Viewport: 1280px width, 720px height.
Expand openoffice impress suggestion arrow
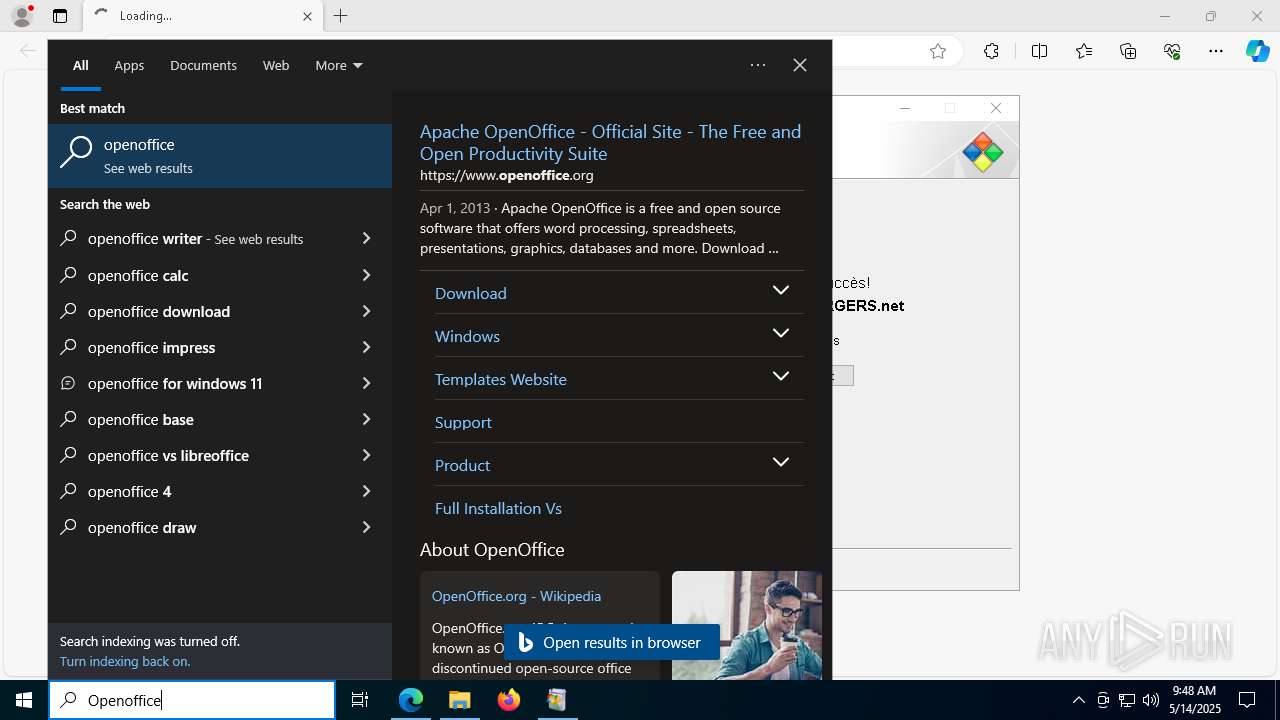pos(366,347)
